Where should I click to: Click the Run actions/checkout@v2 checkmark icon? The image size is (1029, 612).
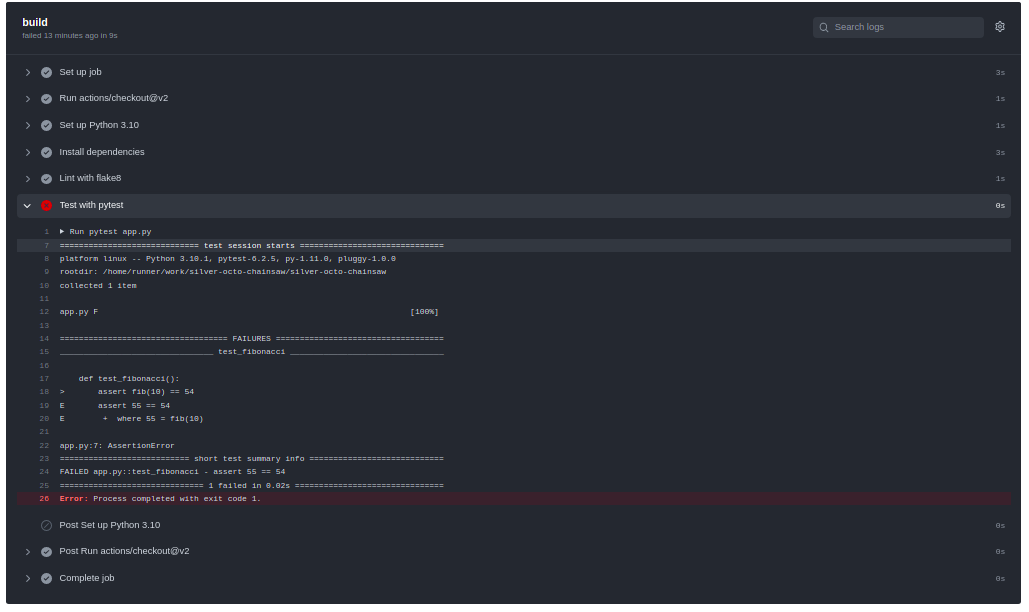(x=46, y=99)
